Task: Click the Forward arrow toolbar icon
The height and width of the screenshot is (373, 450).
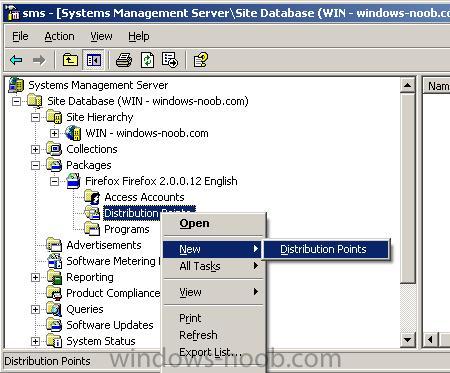Action: point(39,60)
